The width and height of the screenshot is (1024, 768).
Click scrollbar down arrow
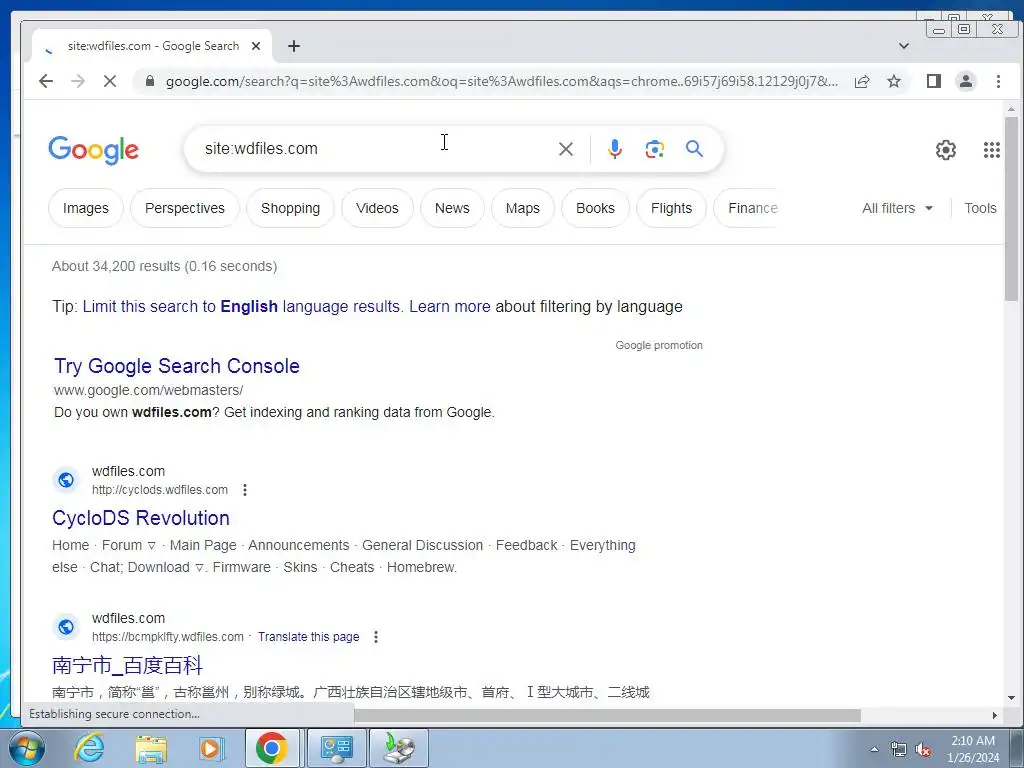click(x=1011, y=697)
